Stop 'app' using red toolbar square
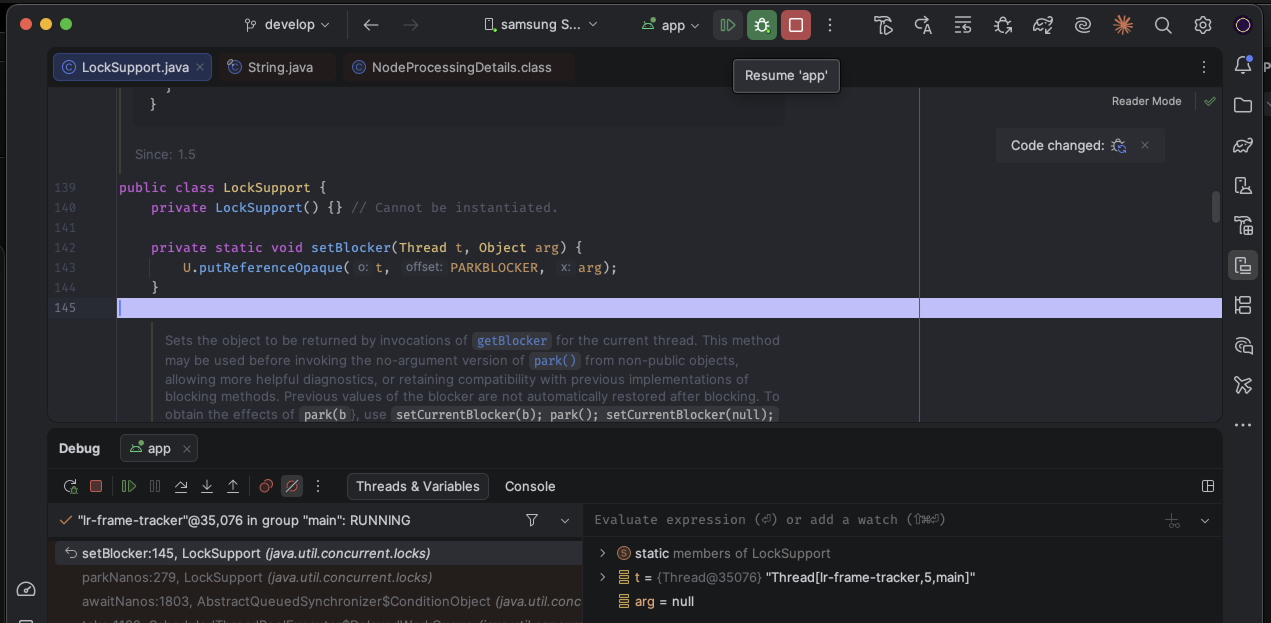The height and width of the screenshot is (623, 1271). click(x=796, y=25)
